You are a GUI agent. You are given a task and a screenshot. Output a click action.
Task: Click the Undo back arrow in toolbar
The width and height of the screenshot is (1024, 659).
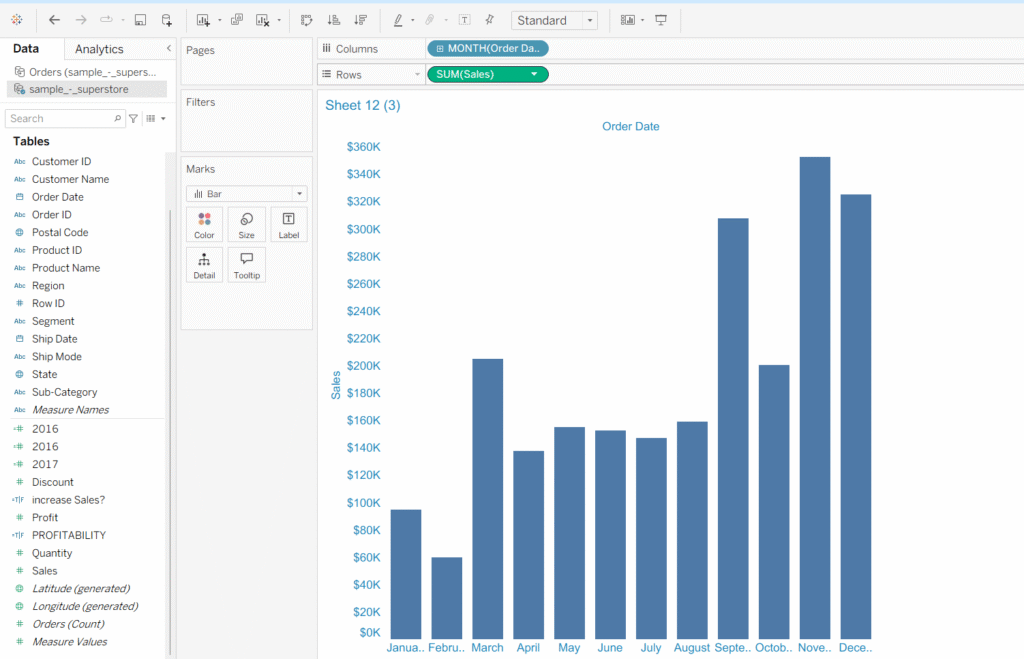[x=54, y=20]
